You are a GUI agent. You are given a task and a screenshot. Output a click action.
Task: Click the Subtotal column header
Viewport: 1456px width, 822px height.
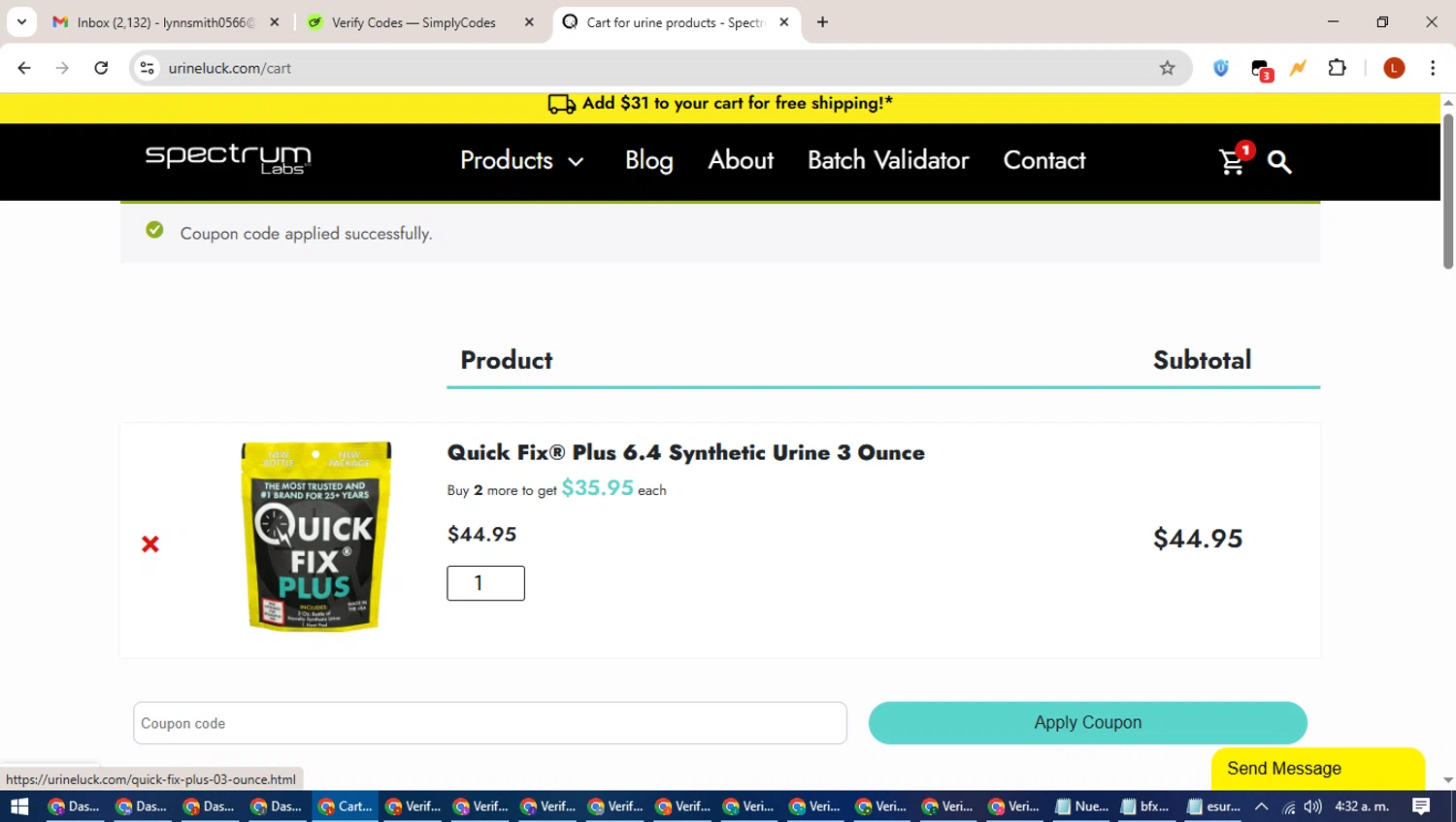pos(1202,360)
